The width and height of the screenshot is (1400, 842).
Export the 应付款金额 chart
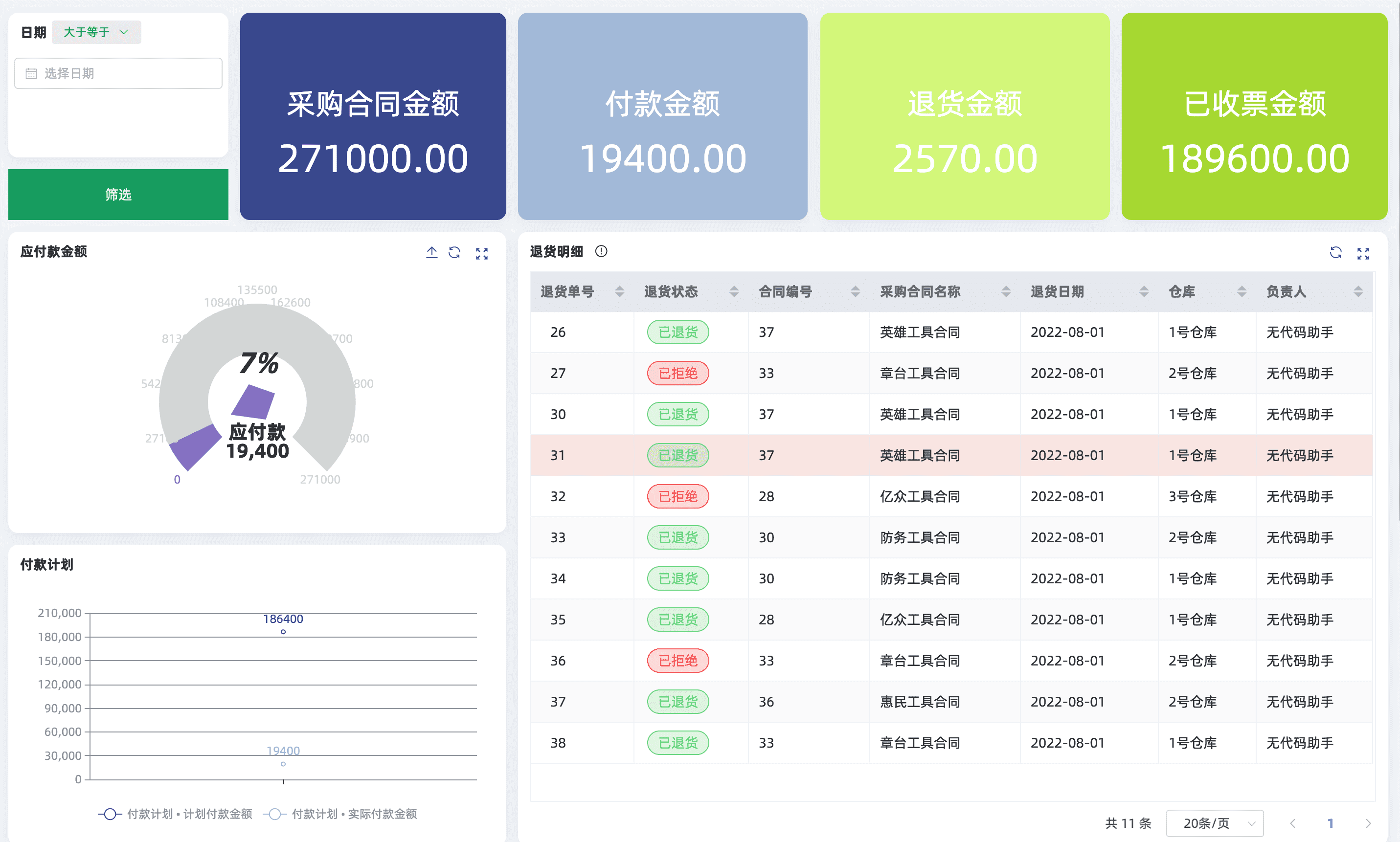pos(431,253)
